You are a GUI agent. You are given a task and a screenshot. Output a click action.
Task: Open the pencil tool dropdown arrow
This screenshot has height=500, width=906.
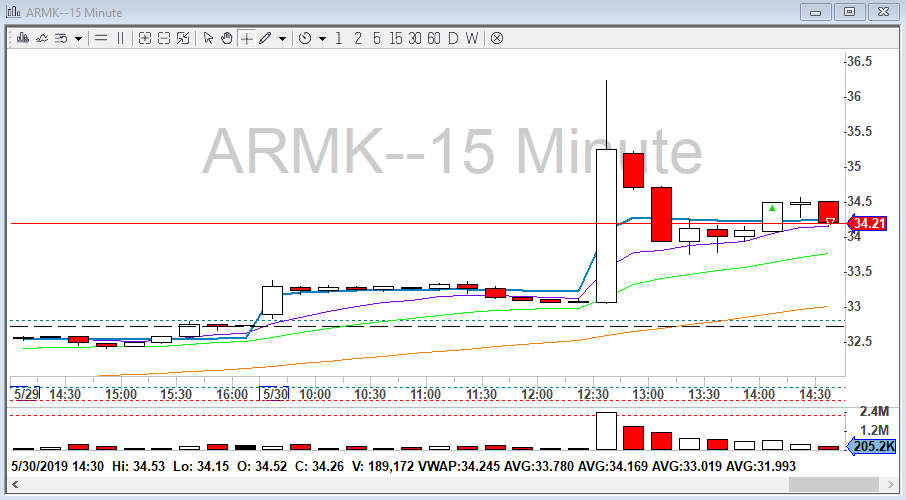click(x=282, y=39)
